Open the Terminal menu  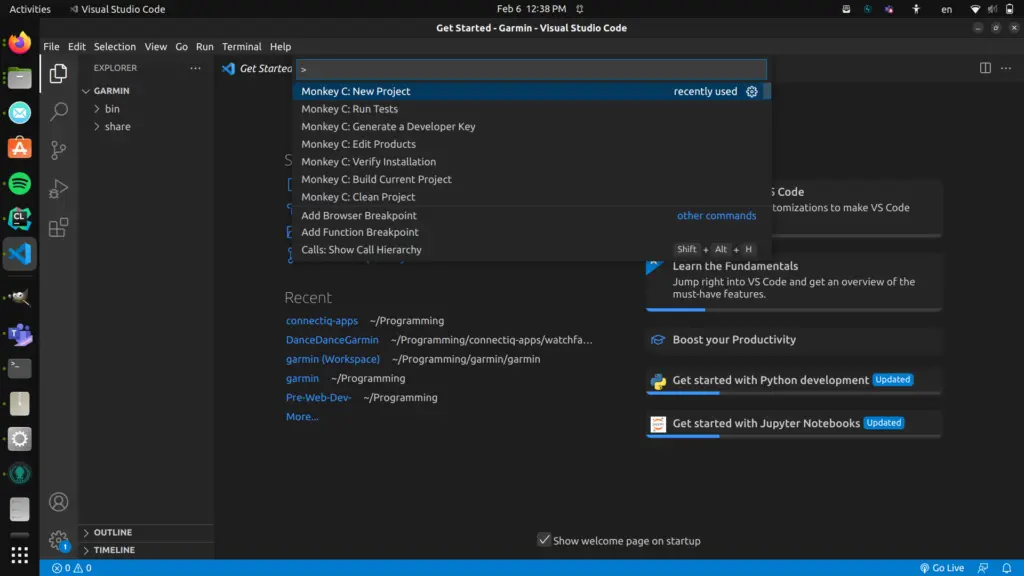[x=241, y=46]
